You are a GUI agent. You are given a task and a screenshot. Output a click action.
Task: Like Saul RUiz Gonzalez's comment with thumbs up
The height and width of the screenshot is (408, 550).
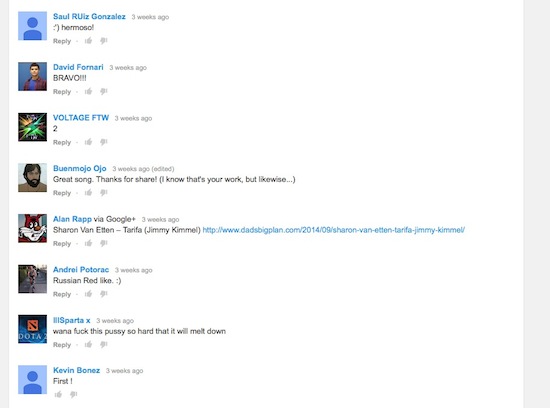coord(88,41)
